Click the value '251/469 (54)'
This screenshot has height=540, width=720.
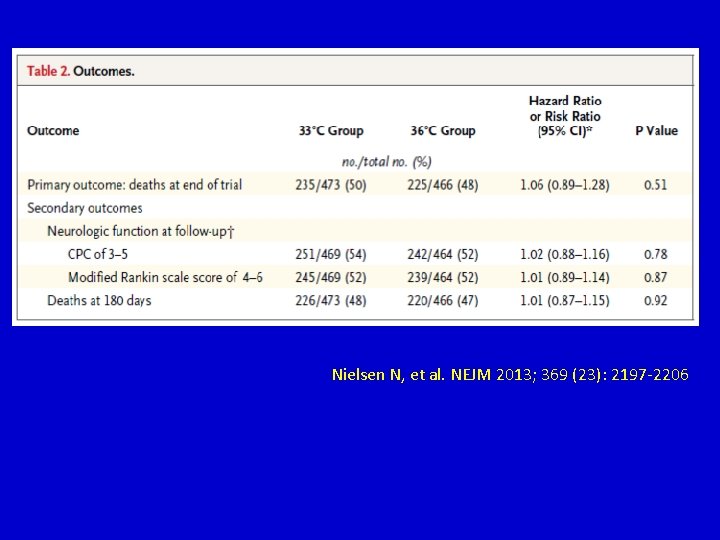(x=331, y=254)
